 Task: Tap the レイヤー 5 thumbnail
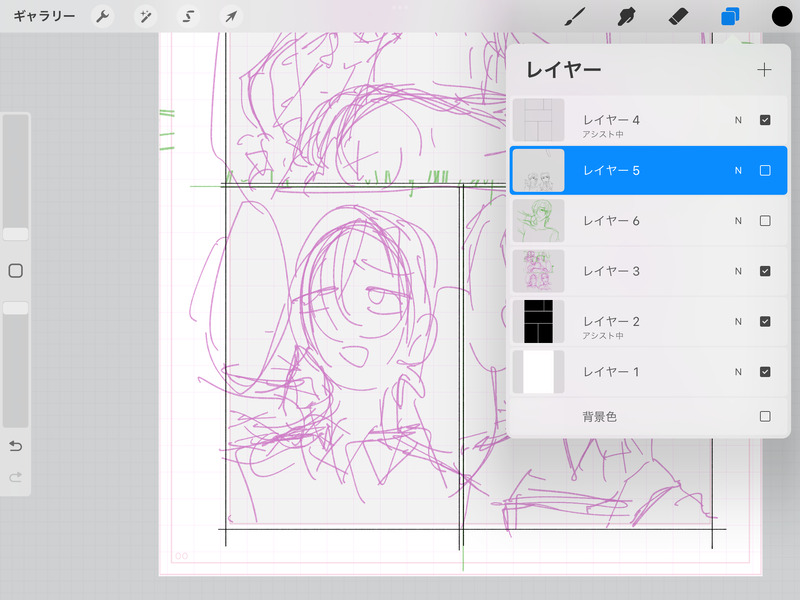pos(538,170)
